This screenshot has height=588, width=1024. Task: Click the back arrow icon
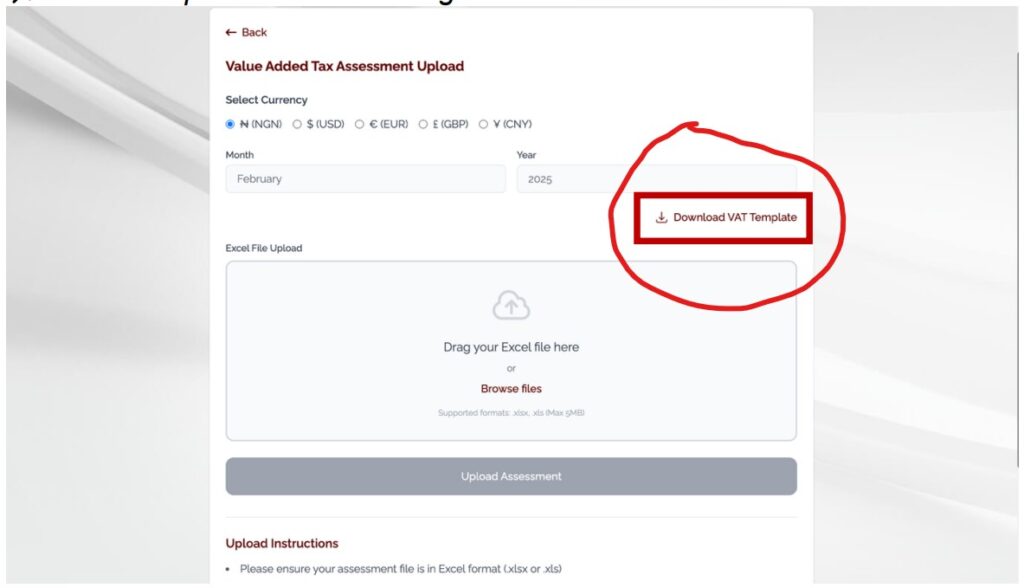click(231, 33)
